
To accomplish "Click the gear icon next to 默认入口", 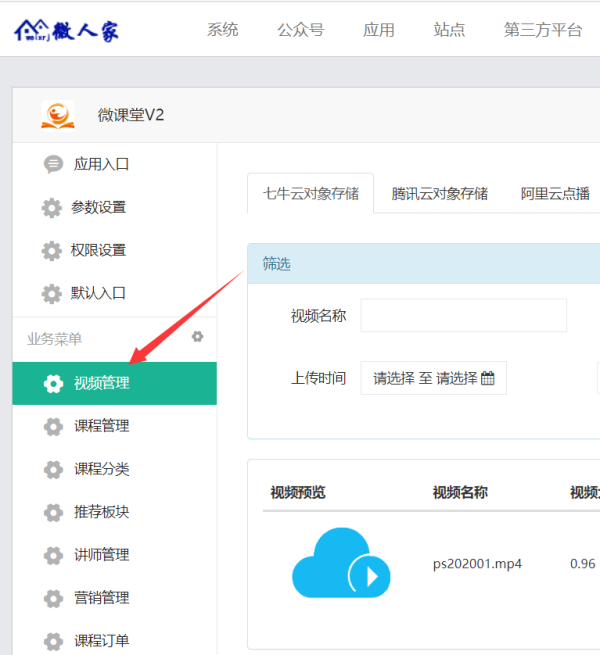I will click(51, 294).
